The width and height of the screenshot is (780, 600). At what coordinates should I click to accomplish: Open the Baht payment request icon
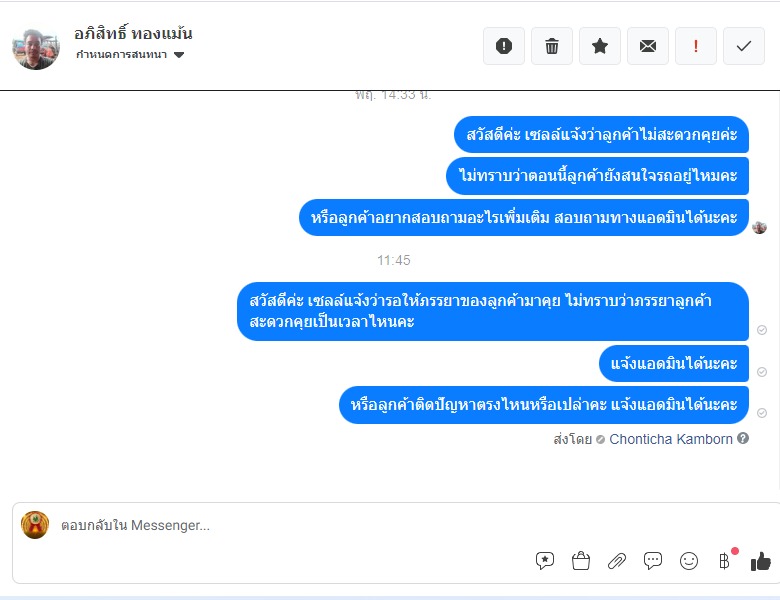(725, 561)
